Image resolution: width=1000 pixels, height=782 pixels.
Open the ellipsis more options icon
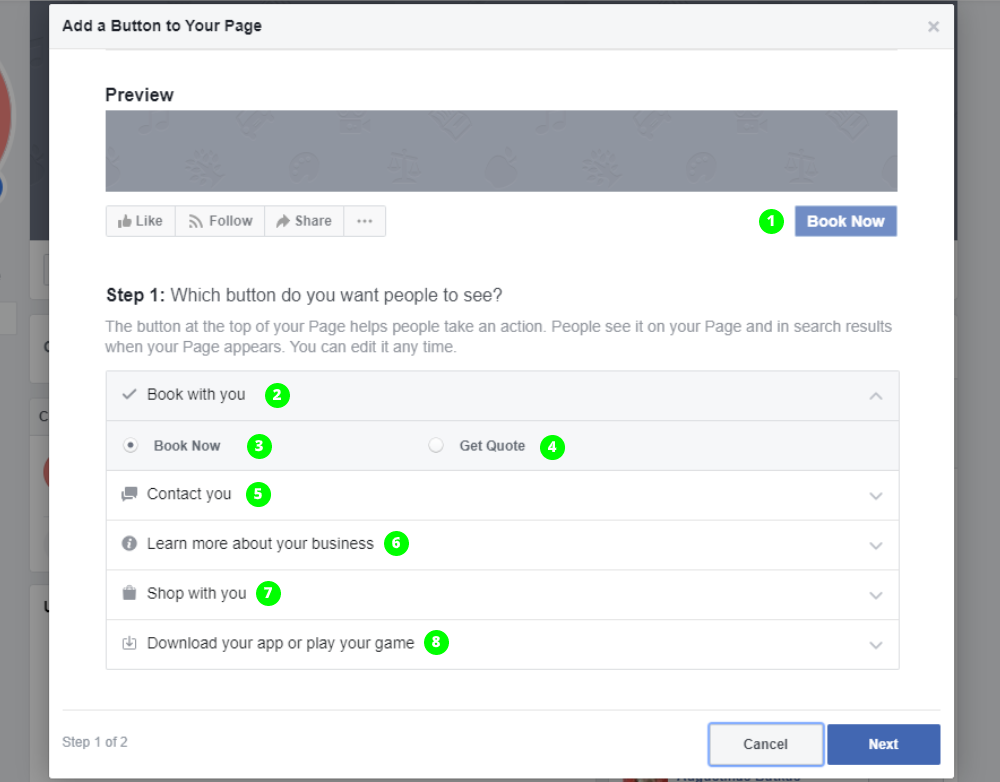pos(364,221)
